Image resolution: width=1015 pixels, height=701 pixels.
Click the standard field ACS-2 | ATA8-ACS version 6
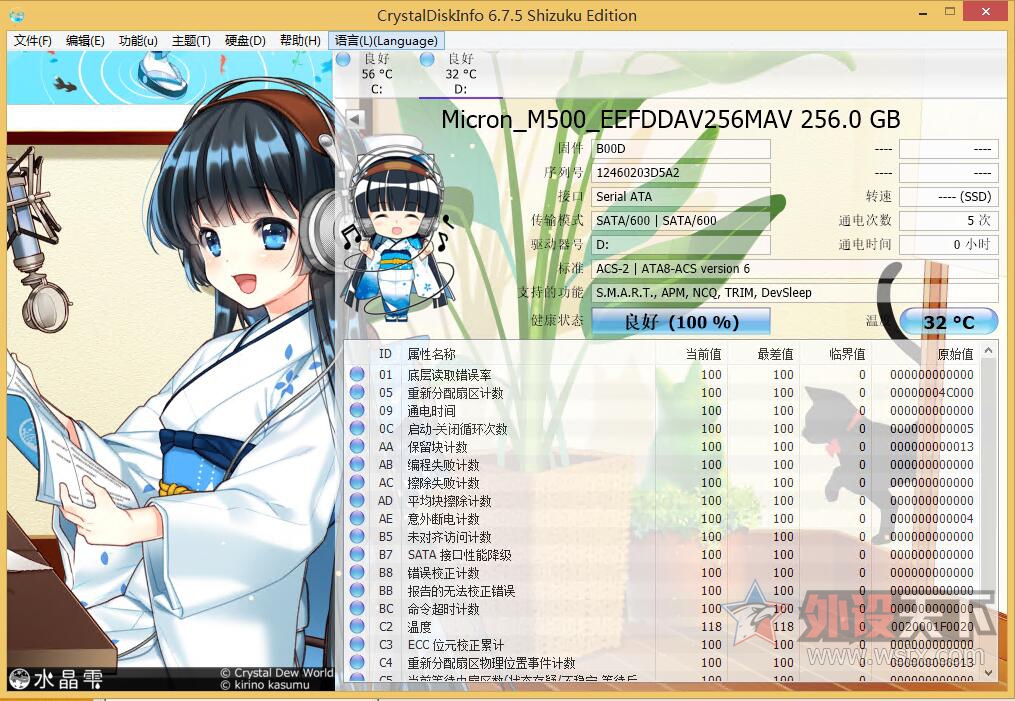click(795, 269)
